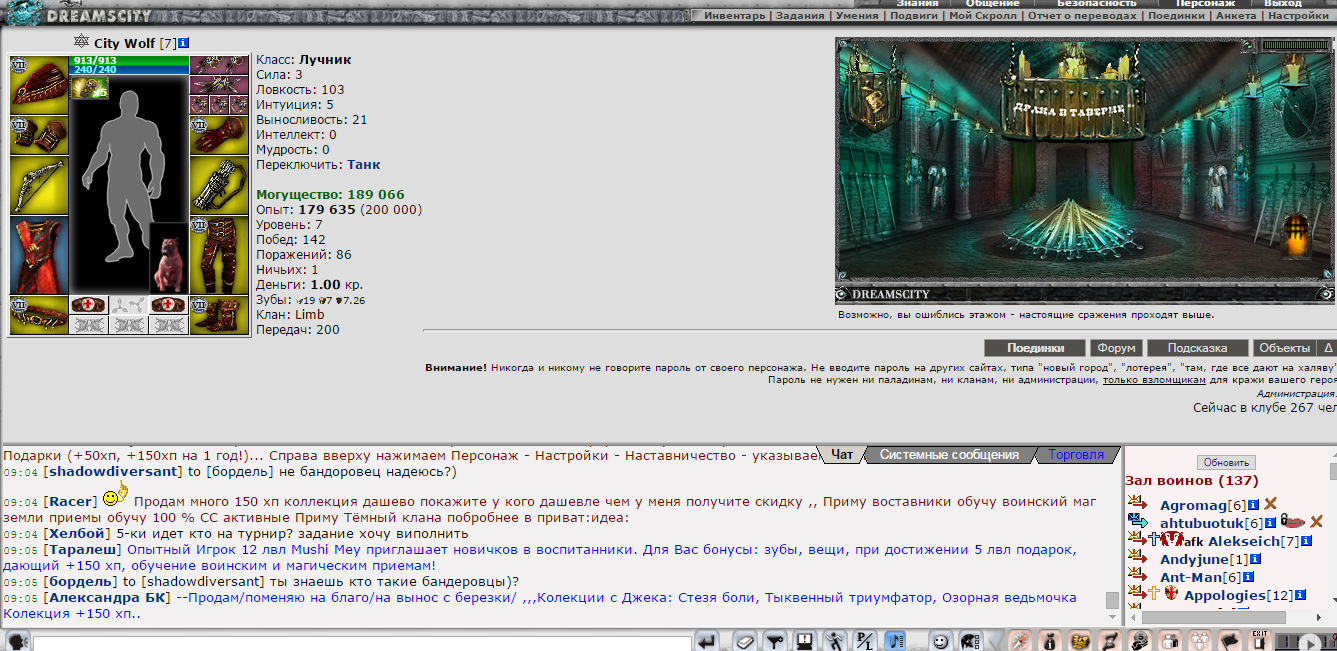
Task: Click the green round icon above the tavern image
Action: [1249, 45]
